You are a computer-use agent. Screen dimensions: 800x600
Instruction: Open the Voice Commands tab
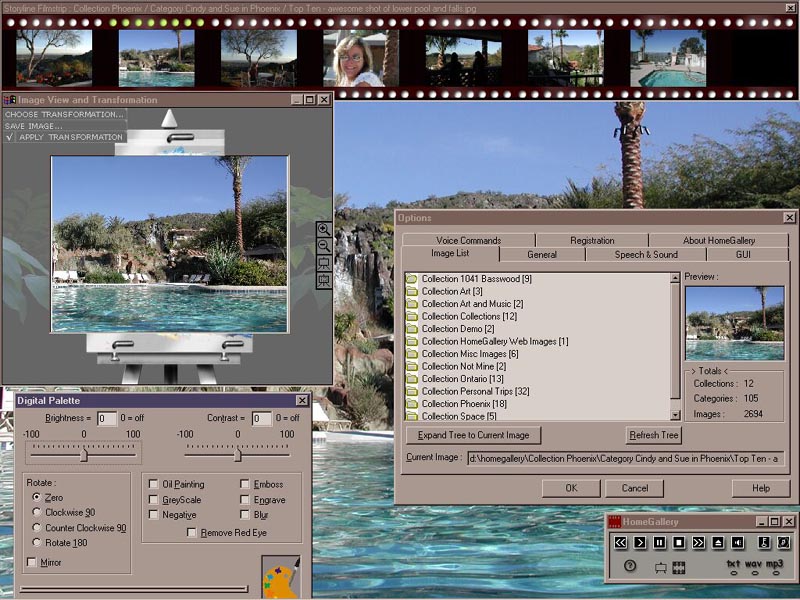468,240
